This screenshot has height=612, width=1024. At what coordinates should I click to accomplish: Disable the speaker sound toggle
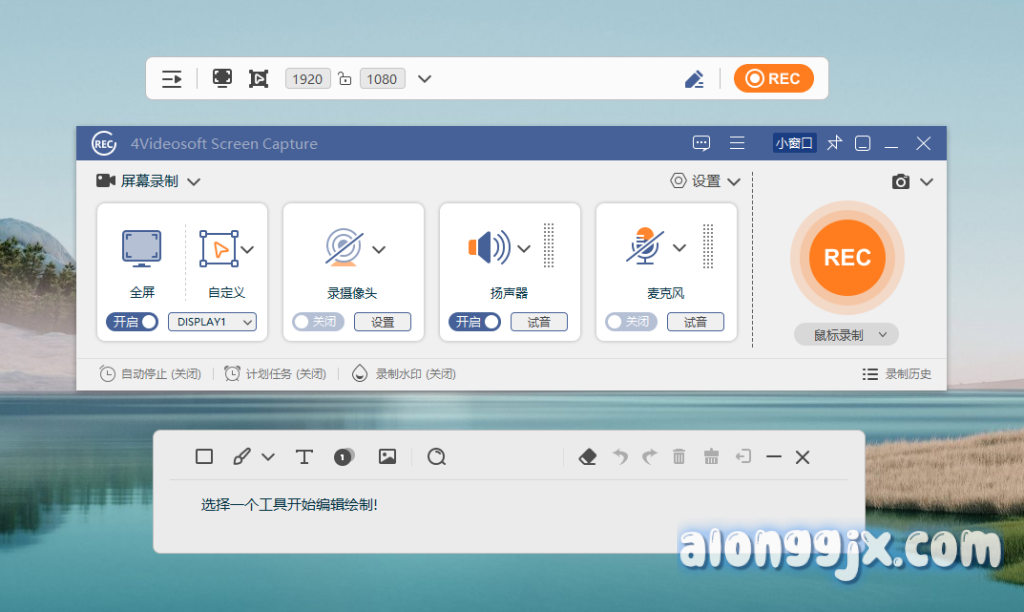(x=475, y=322)
